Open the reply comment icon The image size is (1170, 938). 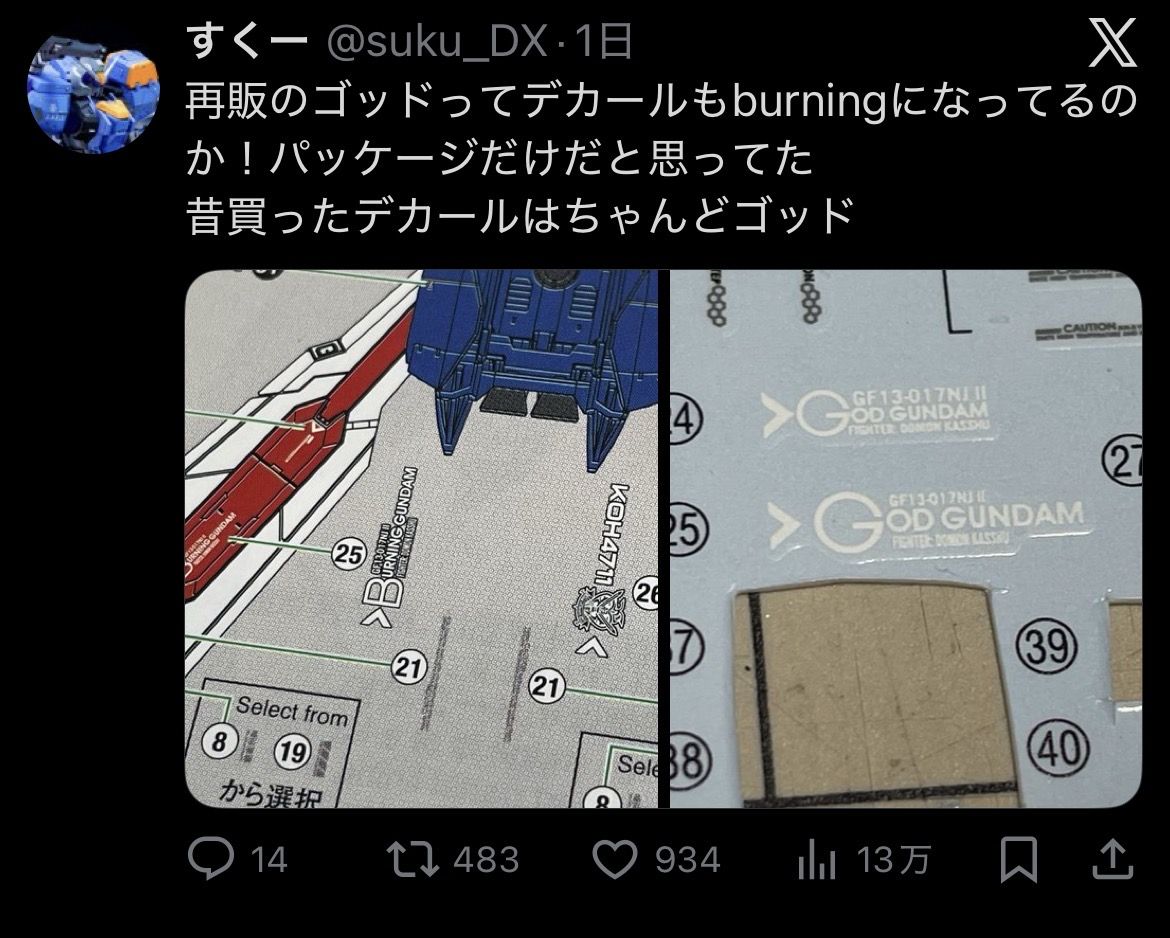point(211,859)
